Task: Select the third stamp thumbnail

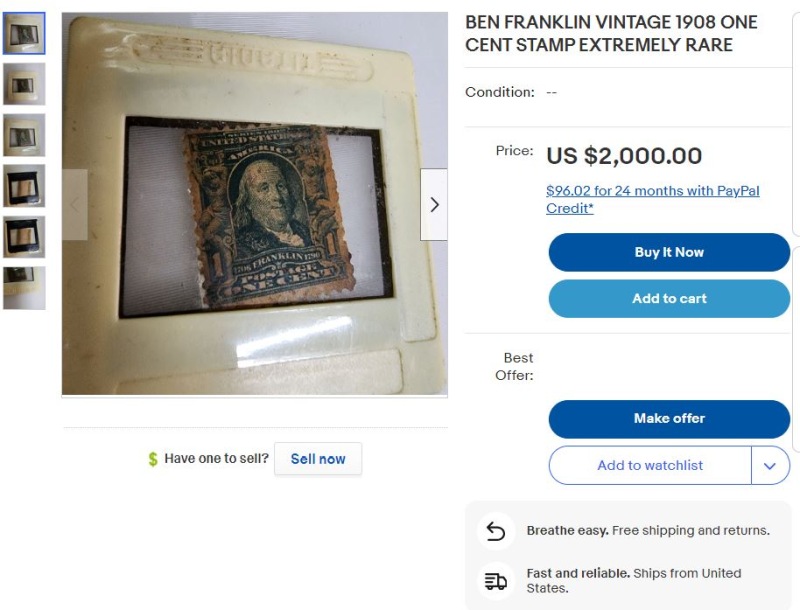Action: tap(24, 135)
